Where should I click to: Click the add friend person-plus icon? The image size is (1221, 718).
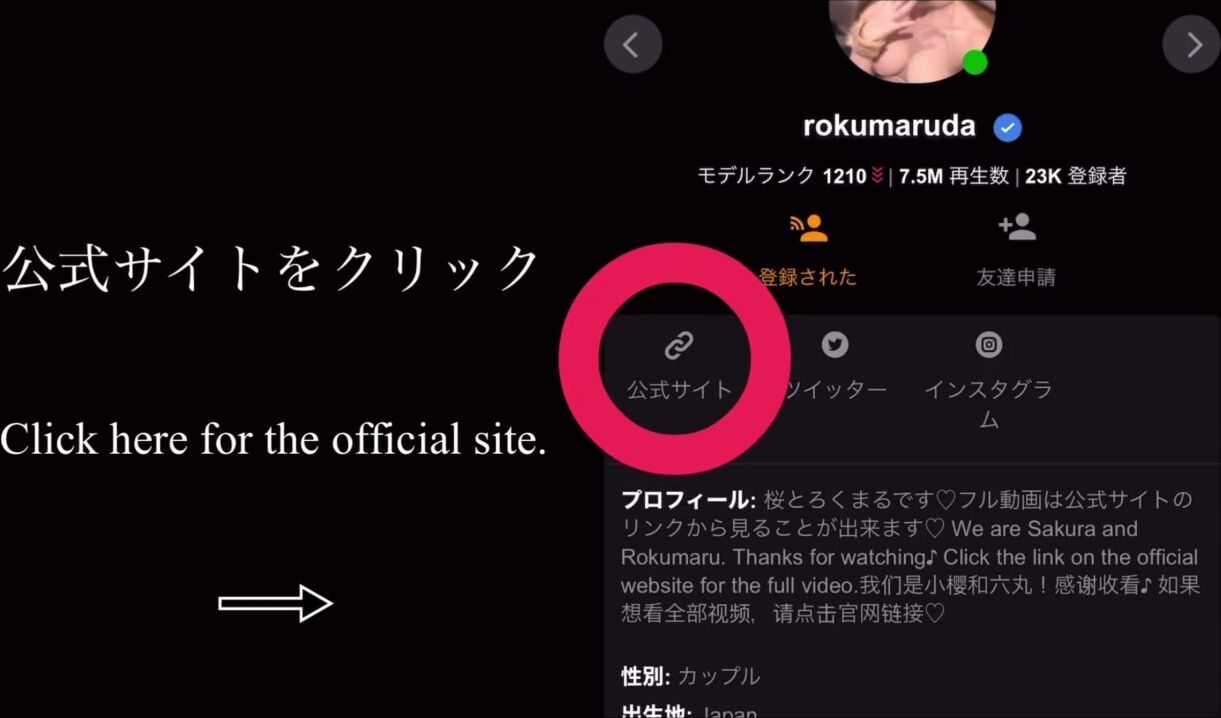click(1016, 228)
